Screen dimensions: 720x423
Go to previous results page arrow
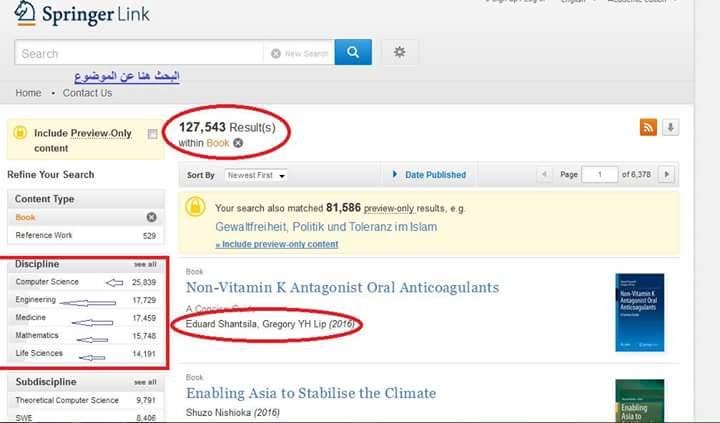tap(544, 174)
